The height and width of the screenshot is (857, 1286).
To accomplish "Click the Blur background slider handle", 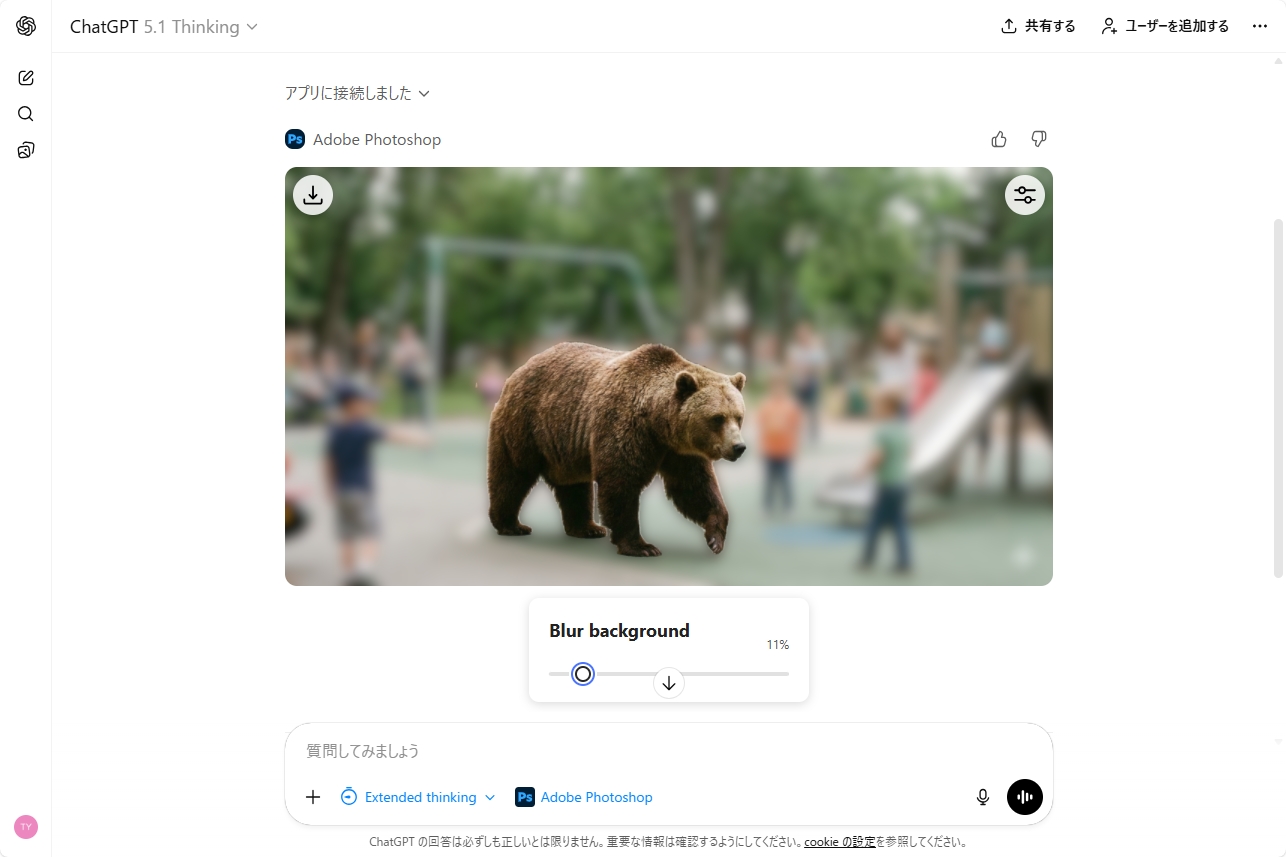I will coord(583,674).
